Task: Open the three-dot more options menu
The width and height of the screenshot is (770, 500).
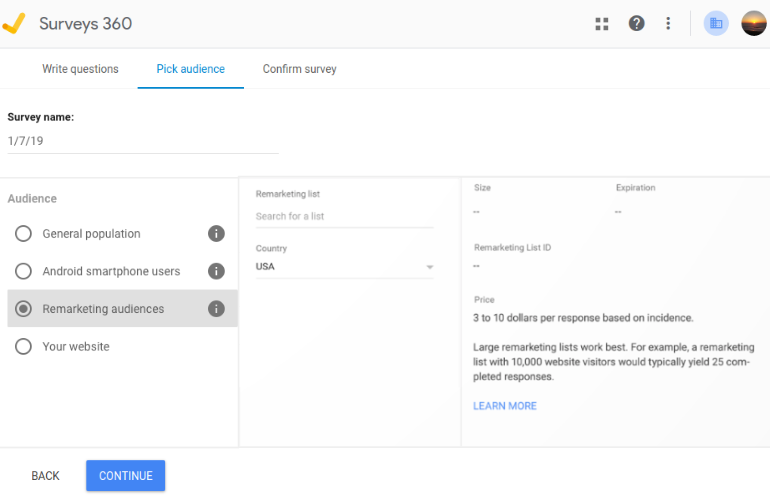Action: tap(668, 23)
